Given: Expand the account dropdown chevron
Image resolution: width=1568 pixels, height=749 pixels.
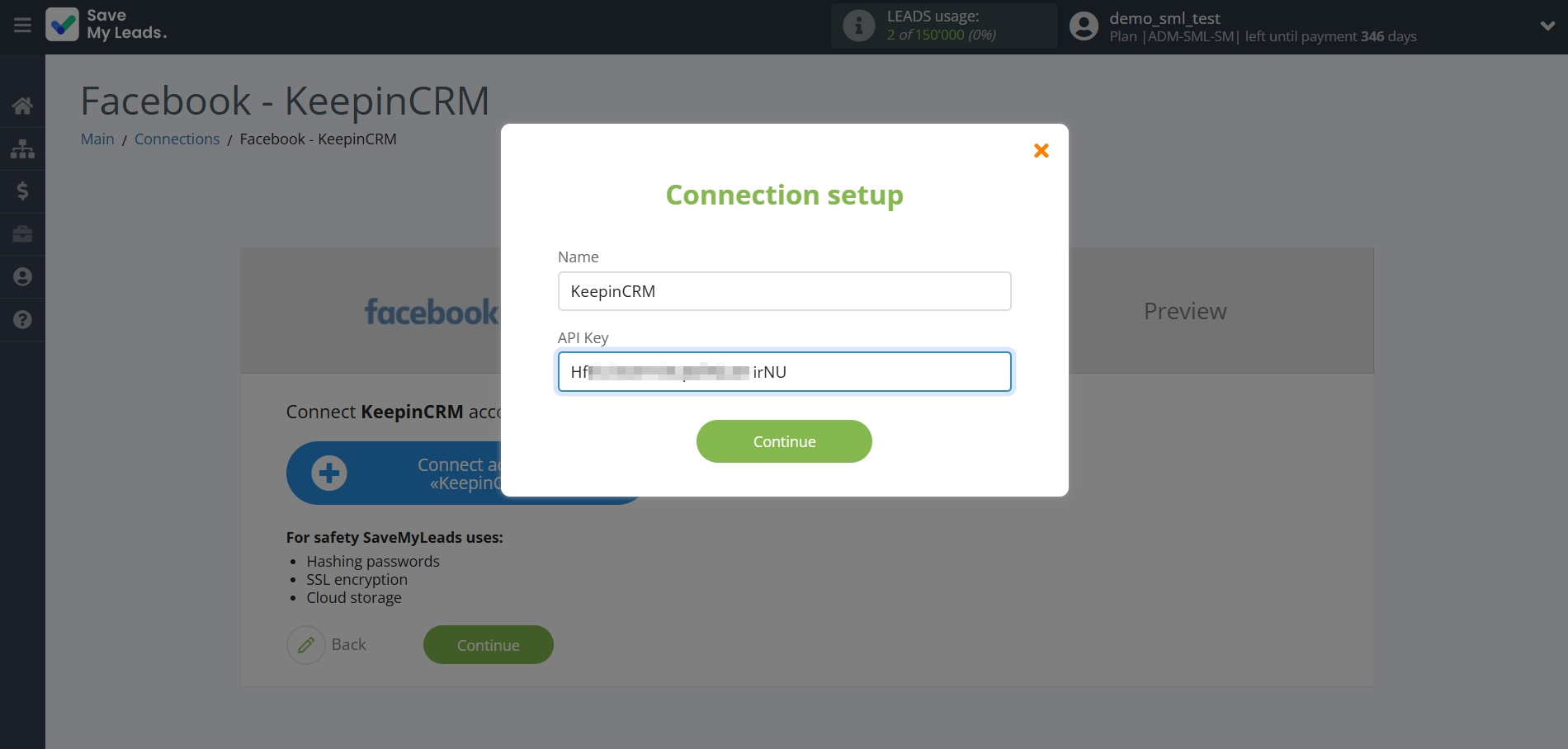Looking at the screenshot, I should coord(1547,26).
